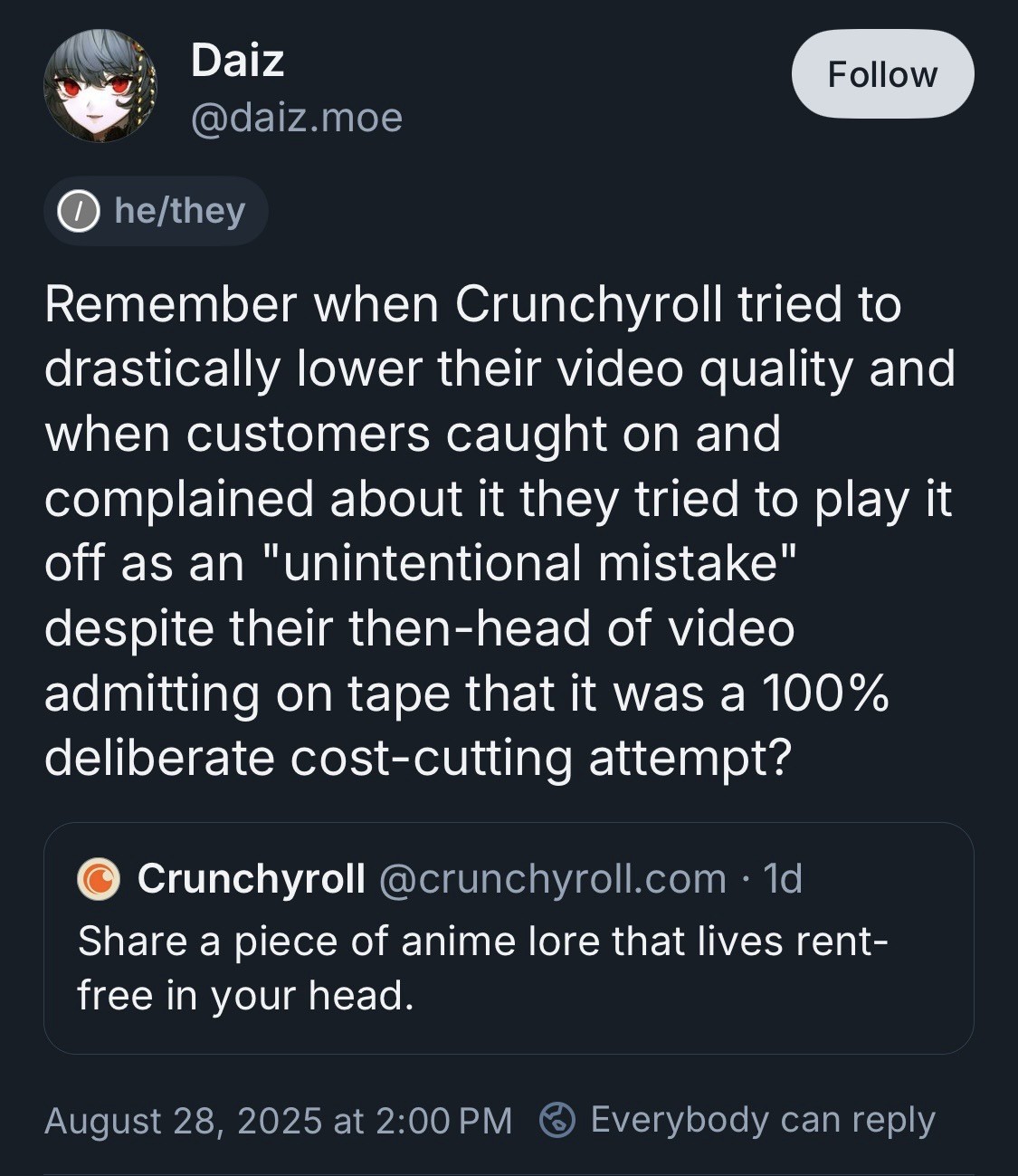Click the globe reply-settings icon
Image resolution: width=1018 pixels, height=1176 pixels.
557,1120
